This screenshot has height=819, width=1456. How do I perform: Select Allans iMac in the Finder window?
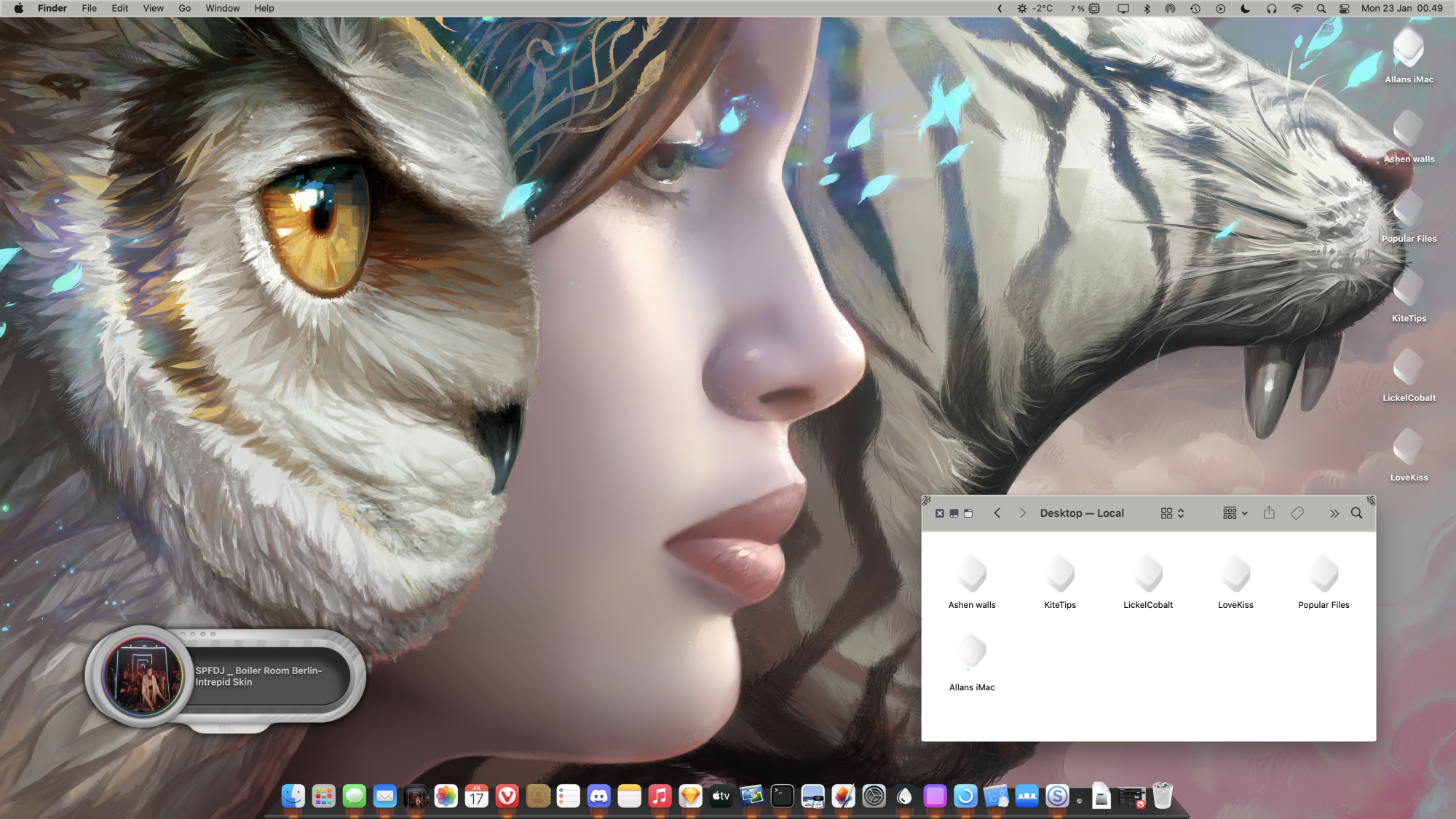coord(972,662)
